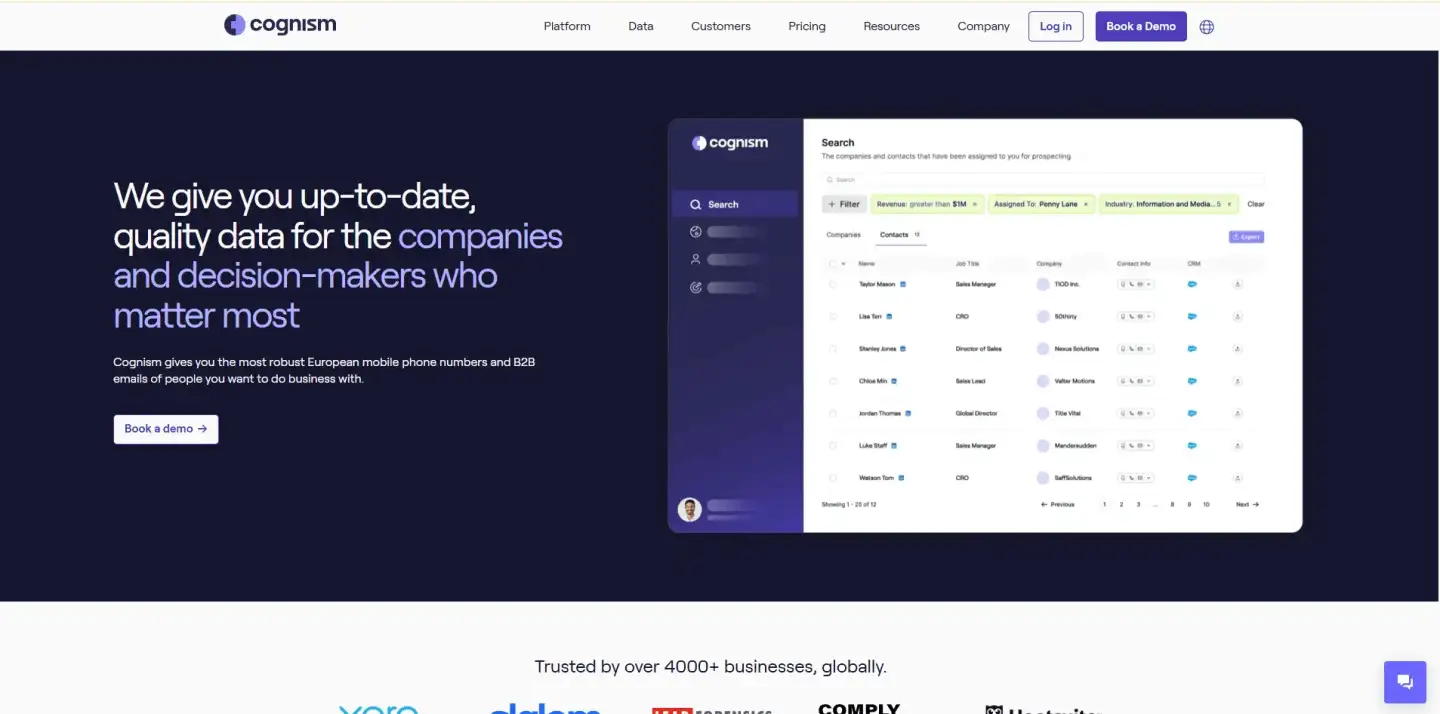Click the Log in button
This screenshot has width=1440, height=714.
[x=1056, y=26]
